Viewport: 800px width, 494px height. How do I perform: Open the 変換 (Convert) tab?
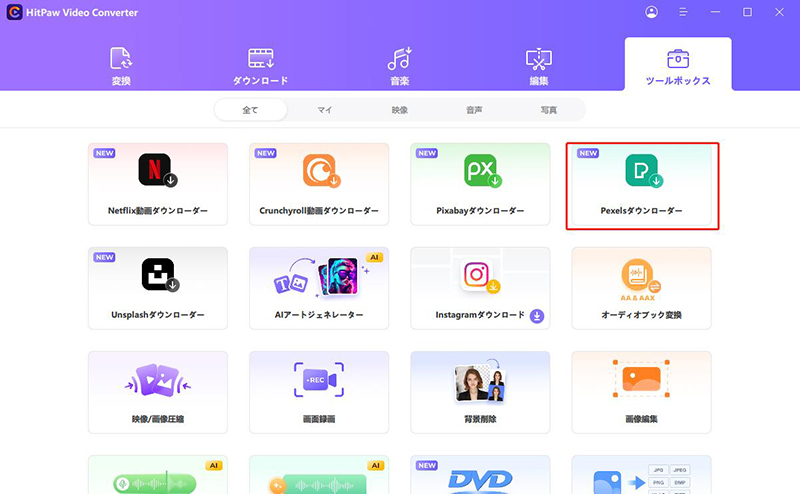tap(121, 65)
